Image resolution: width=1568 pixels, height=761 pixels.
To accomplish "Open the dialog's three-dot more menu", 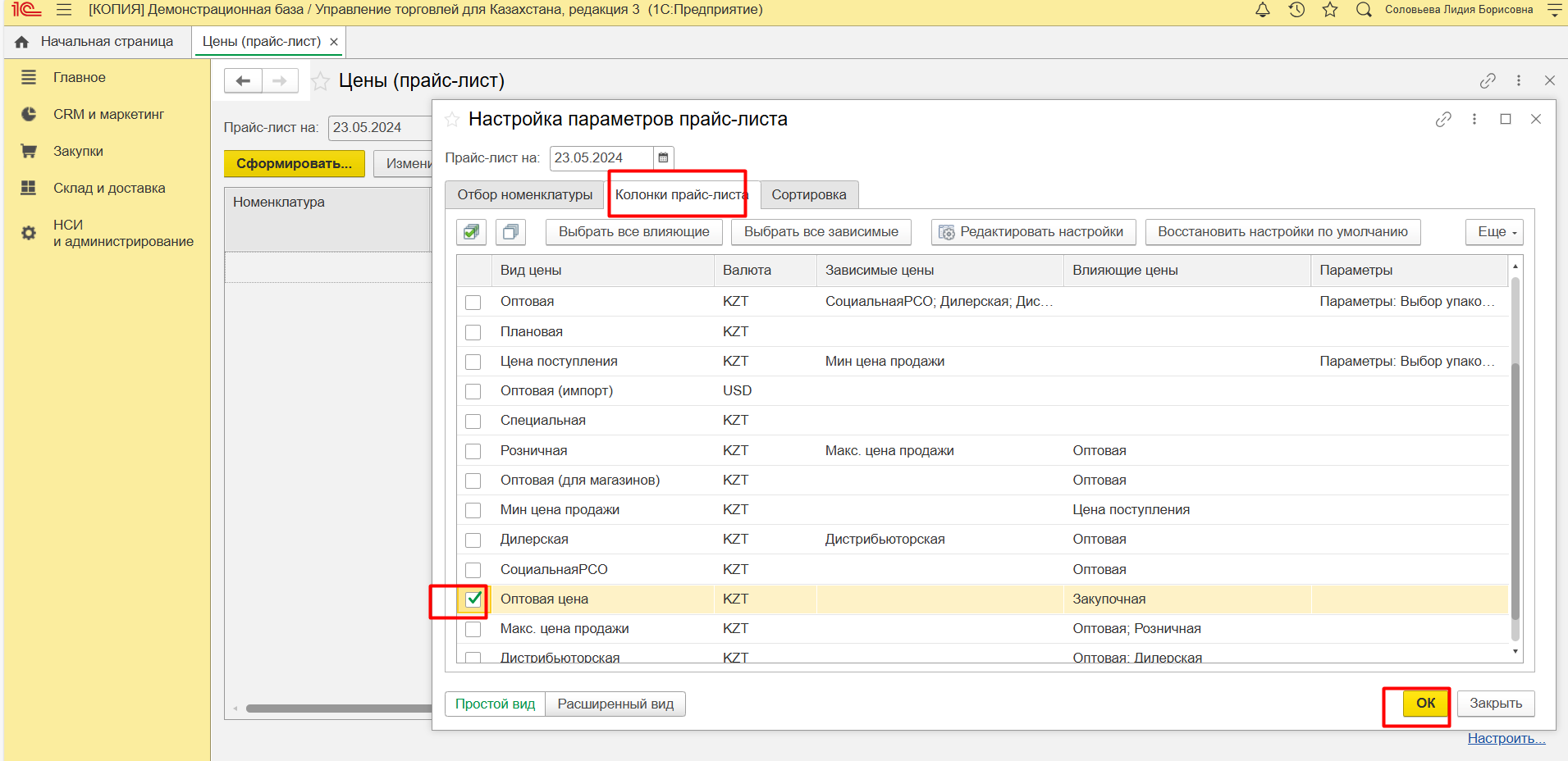I will [x=1474, y=120].
